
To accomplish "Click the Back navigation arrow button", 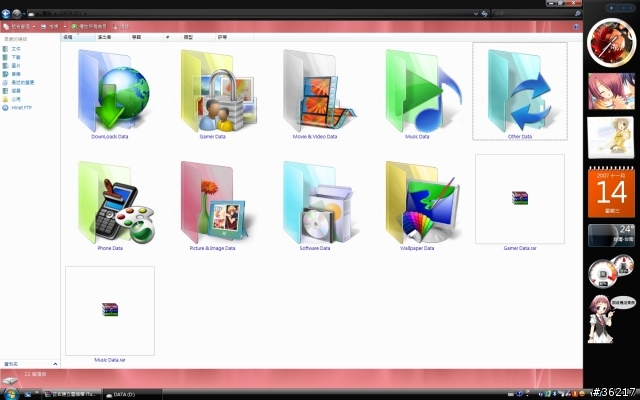I will click(6, 13).
